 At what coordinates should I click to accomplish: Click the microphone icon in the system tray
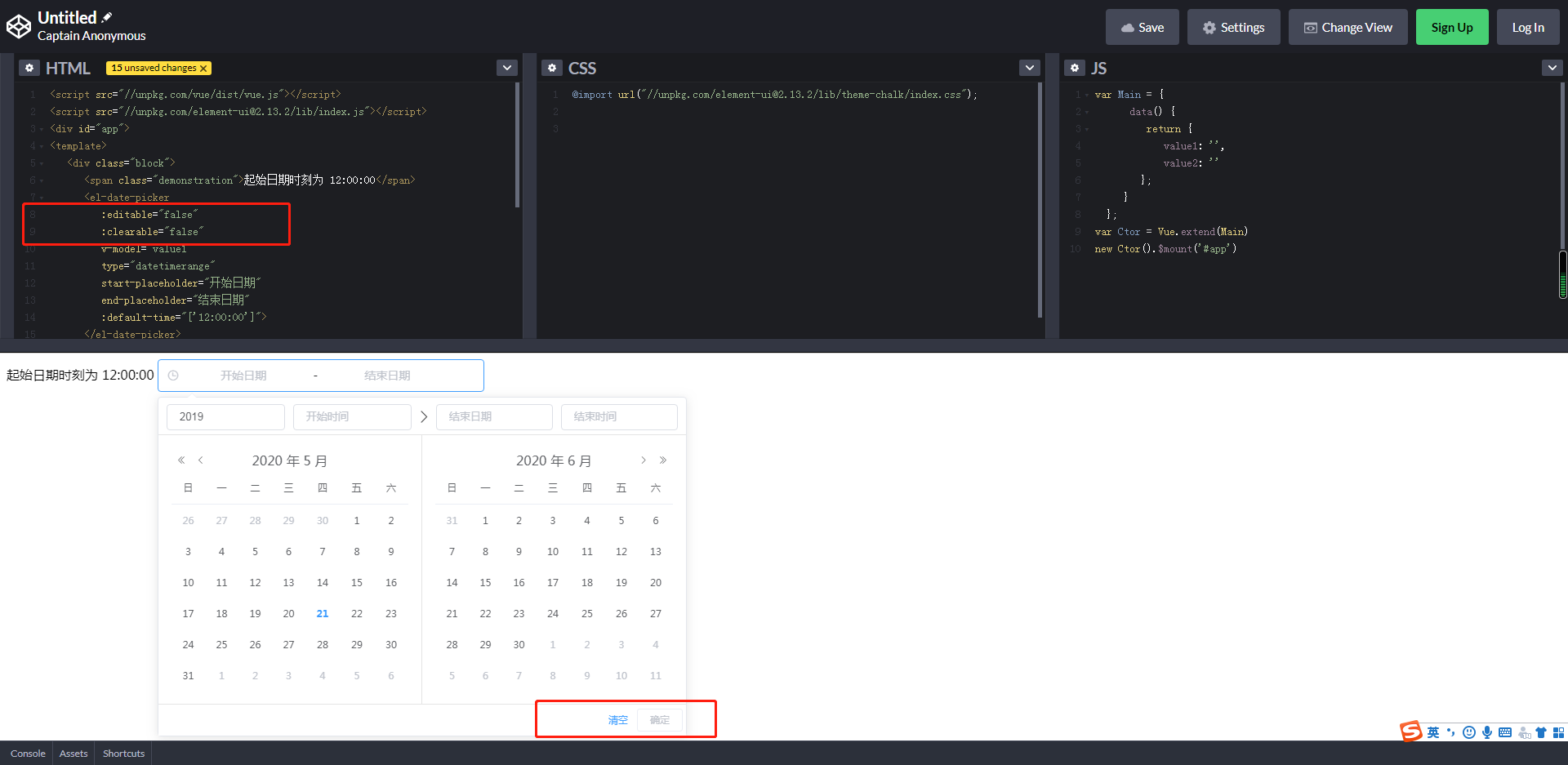point(1487,732)
